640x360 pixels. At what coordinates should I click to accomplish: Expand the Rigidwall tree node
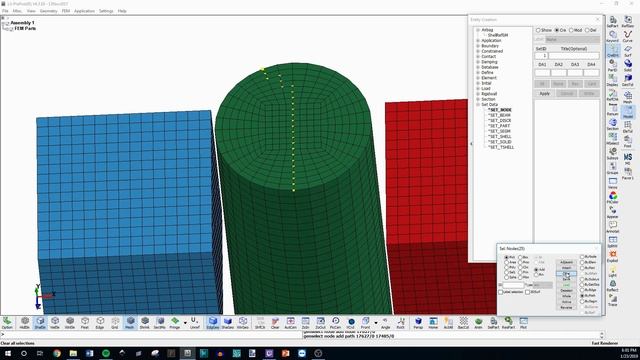pos(478,93)
